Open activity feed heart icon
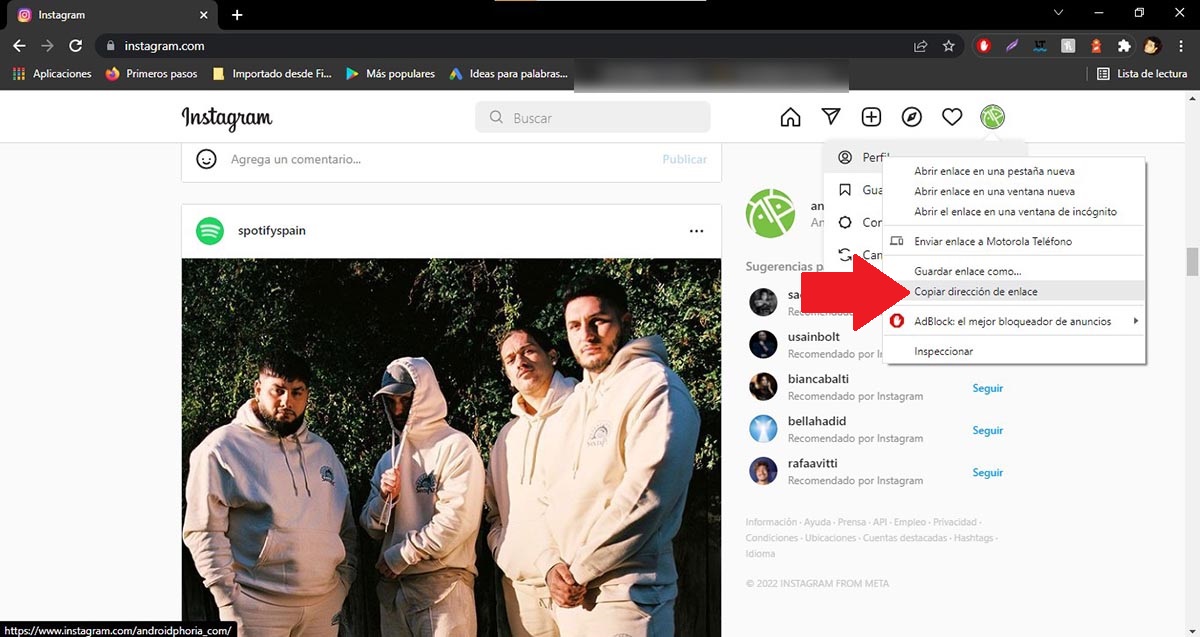Viewport: 1200px width, 637px height. click(x=952, y=118)
